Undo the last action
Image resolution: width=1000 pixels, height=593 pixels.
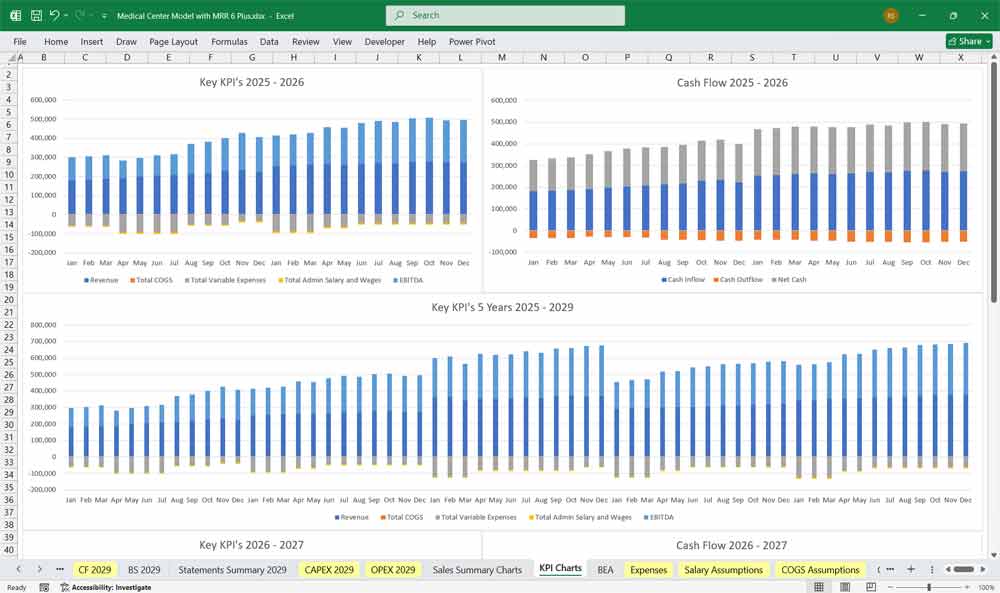[55, 15]
